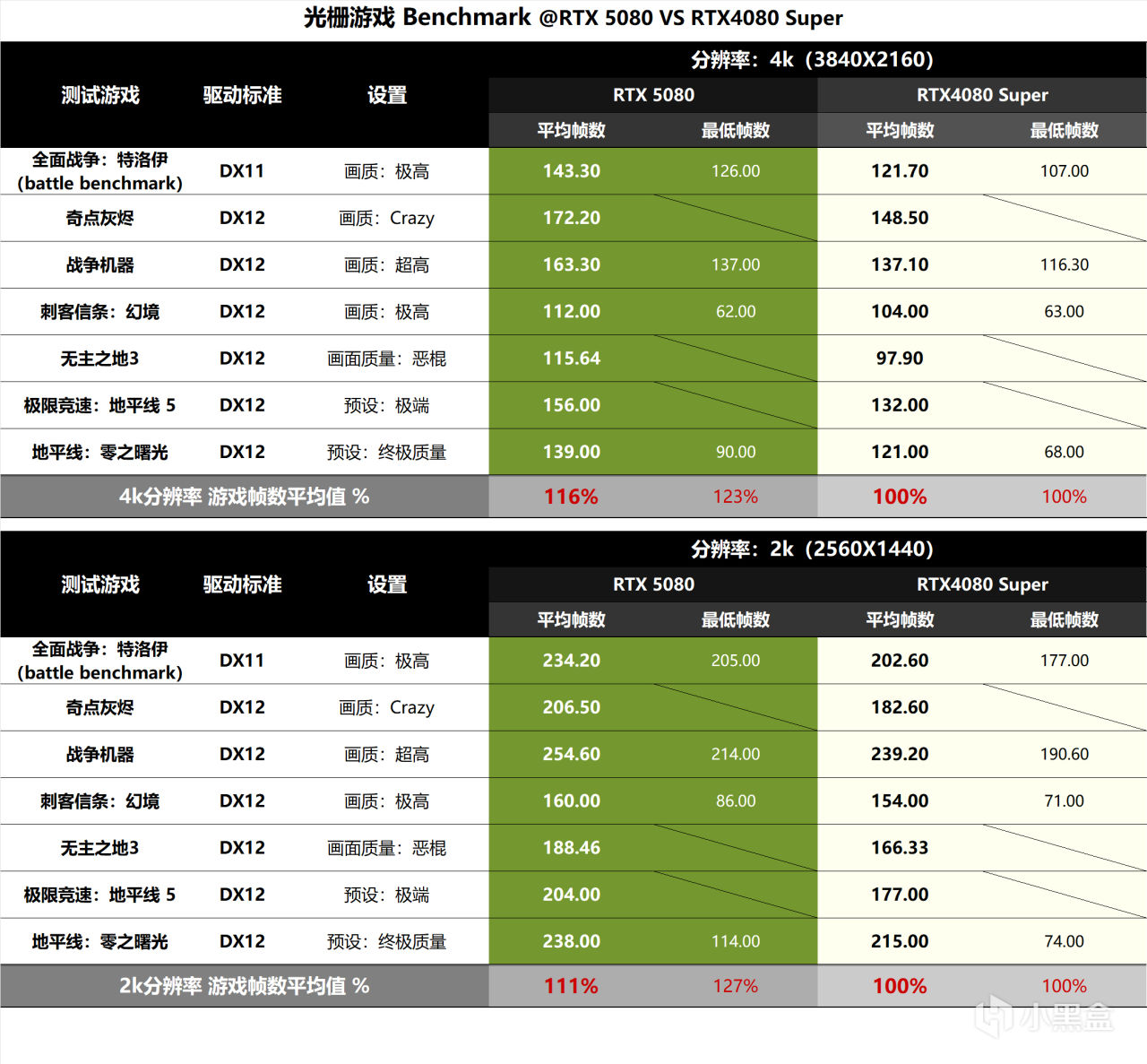Click the "RTX 5080" header in the 2k table
The image size is (1147, 1064).
point(653,584)
